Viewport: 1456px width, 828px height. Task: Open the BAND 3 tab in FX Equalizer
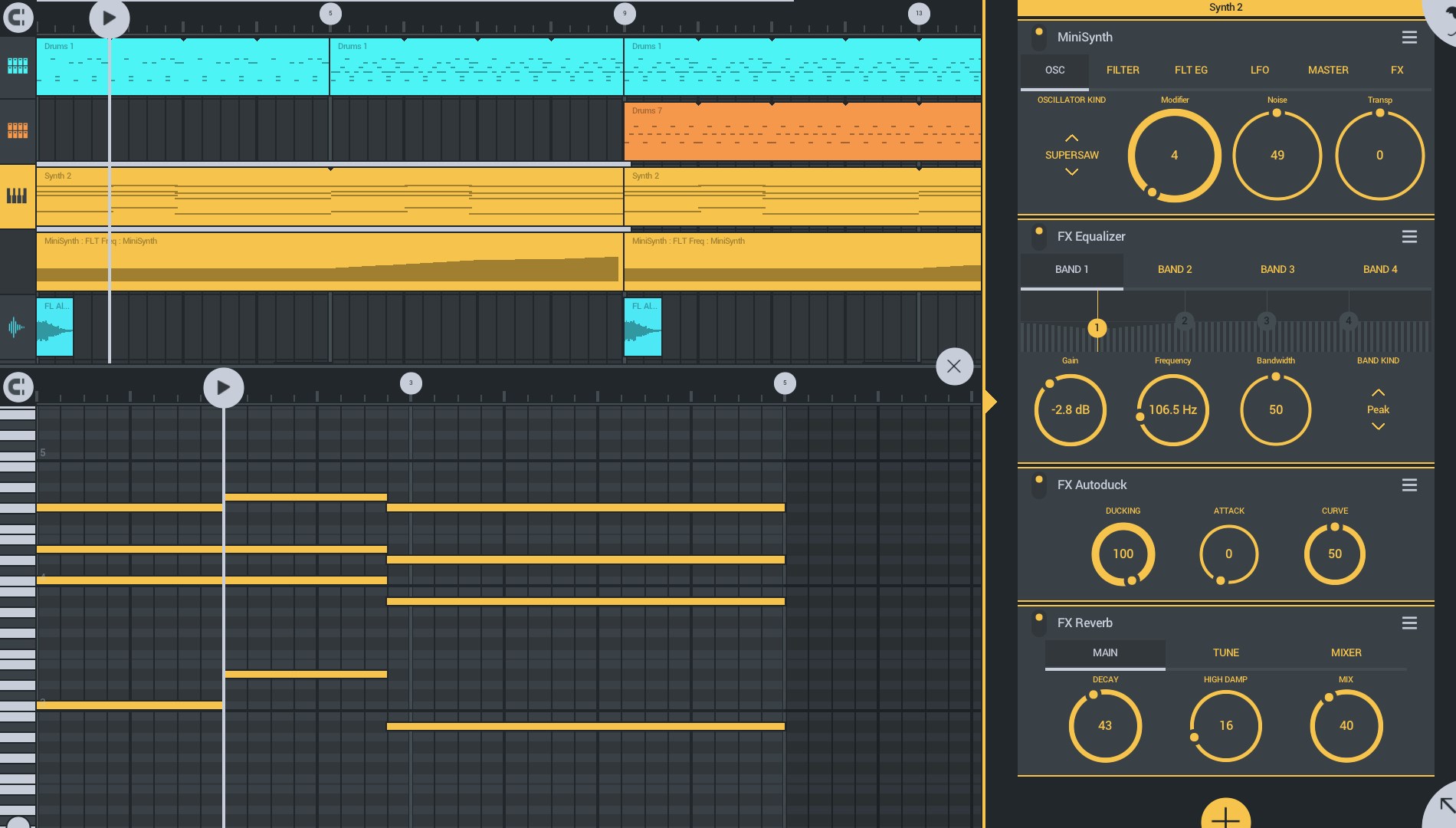click(x=1276, y=269)
